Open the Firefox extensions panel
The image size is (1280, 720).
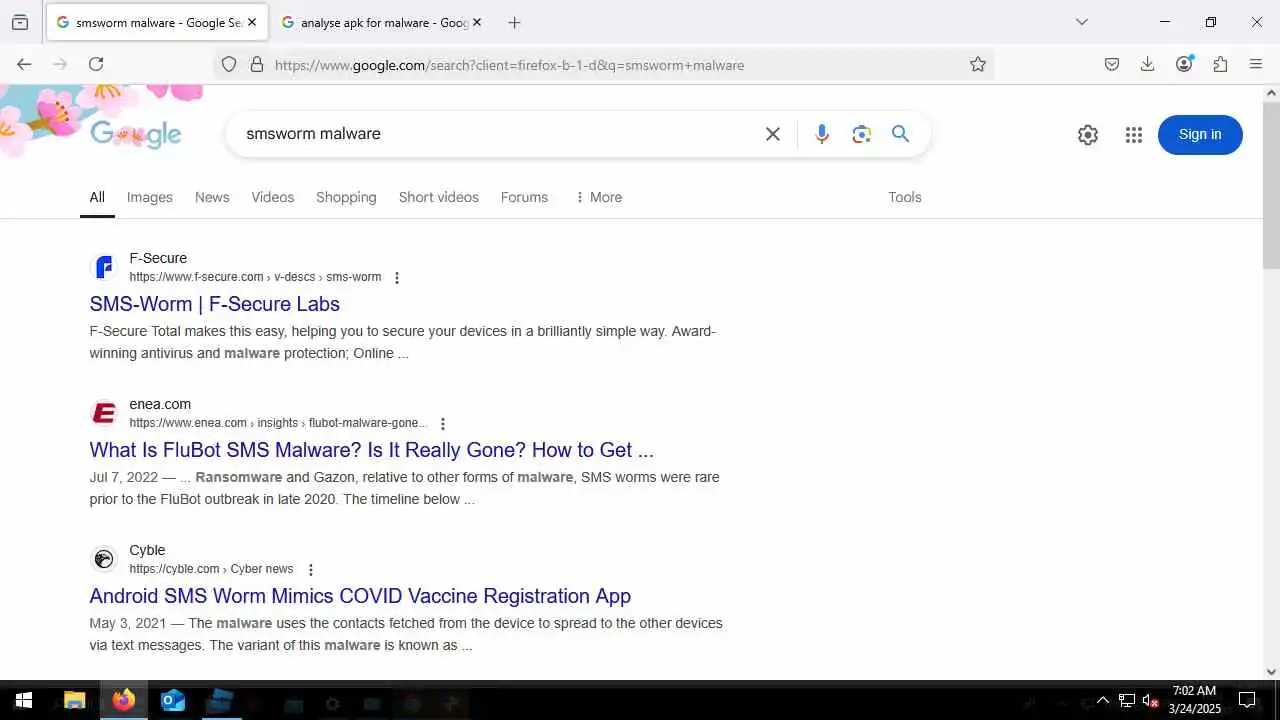click(1220, 64)
